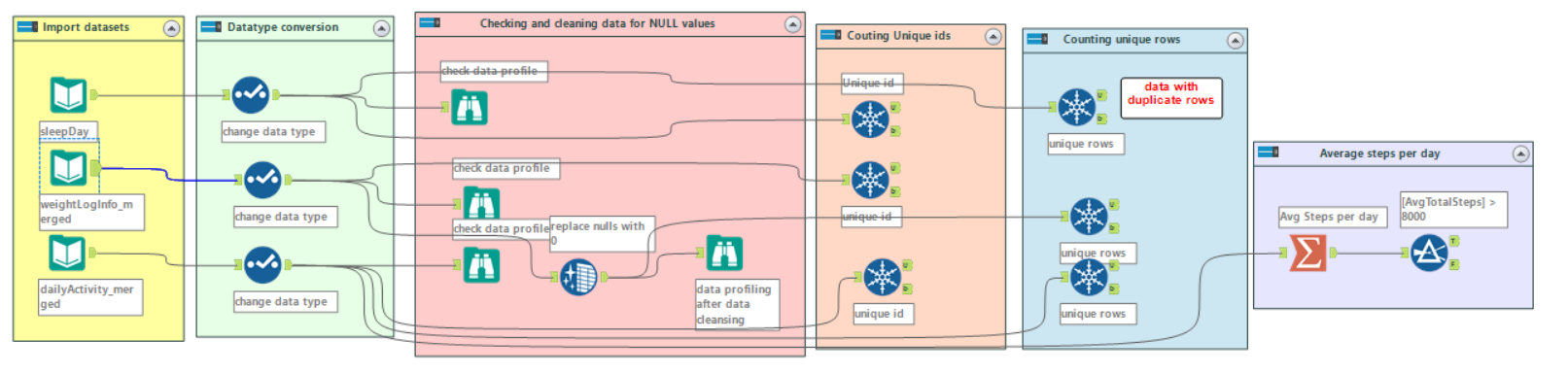The height and width of the screenshot is (374, 1568).
Task: Click the data with duplicate rows comment box
Action: pos(1170,99)
